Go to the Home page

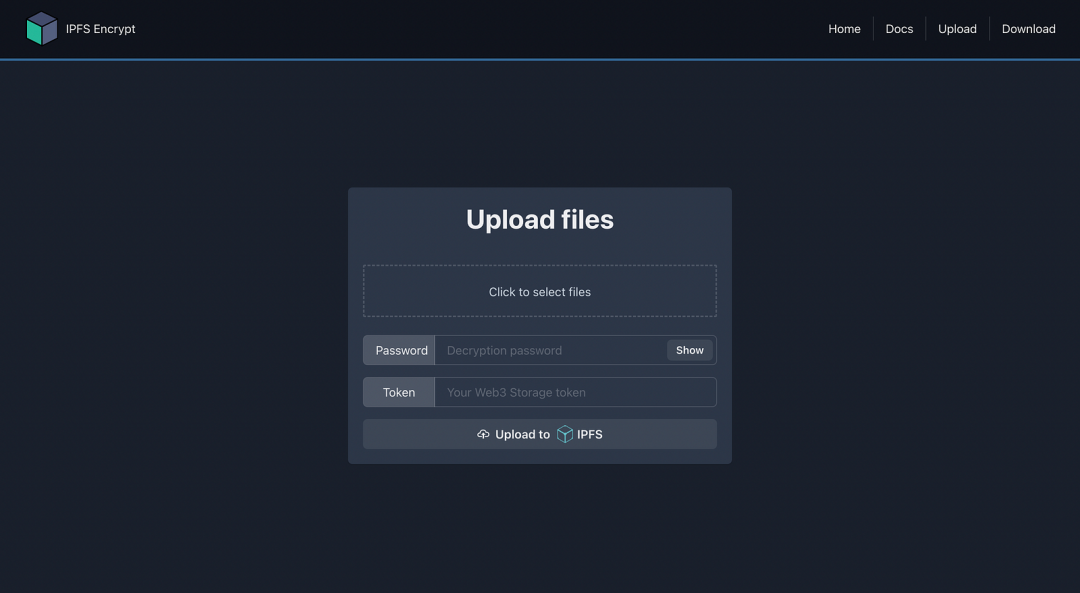point(844,29)
